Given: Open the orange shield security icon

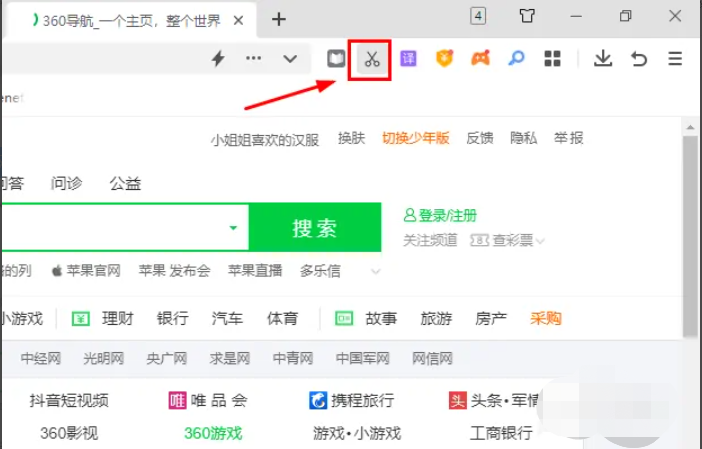Looking at the screenshot, I should point(445,59).
